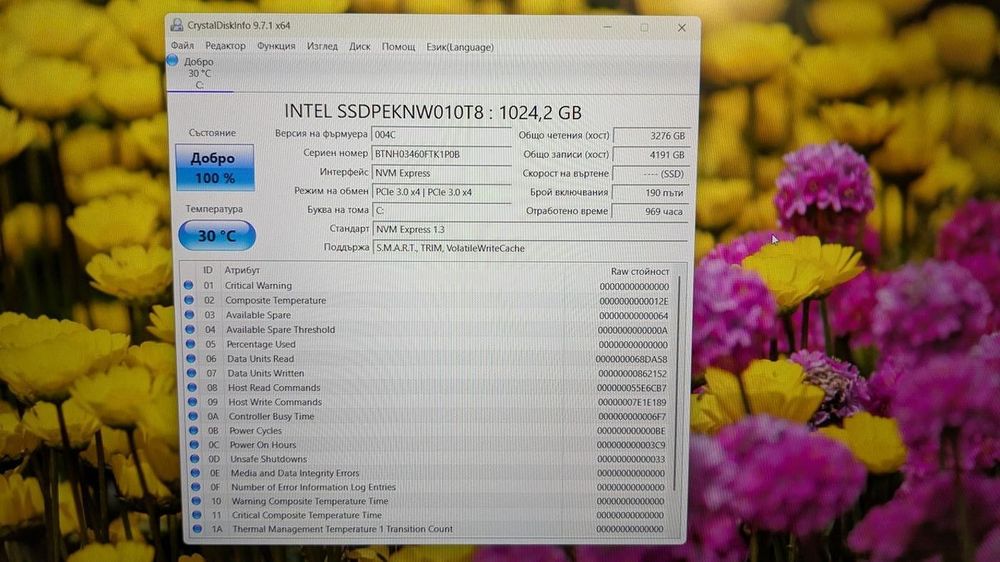Click status dot for Warning Composite Temperature Time
This screenshot has width=1000, height=562.
tap(196, 501)
